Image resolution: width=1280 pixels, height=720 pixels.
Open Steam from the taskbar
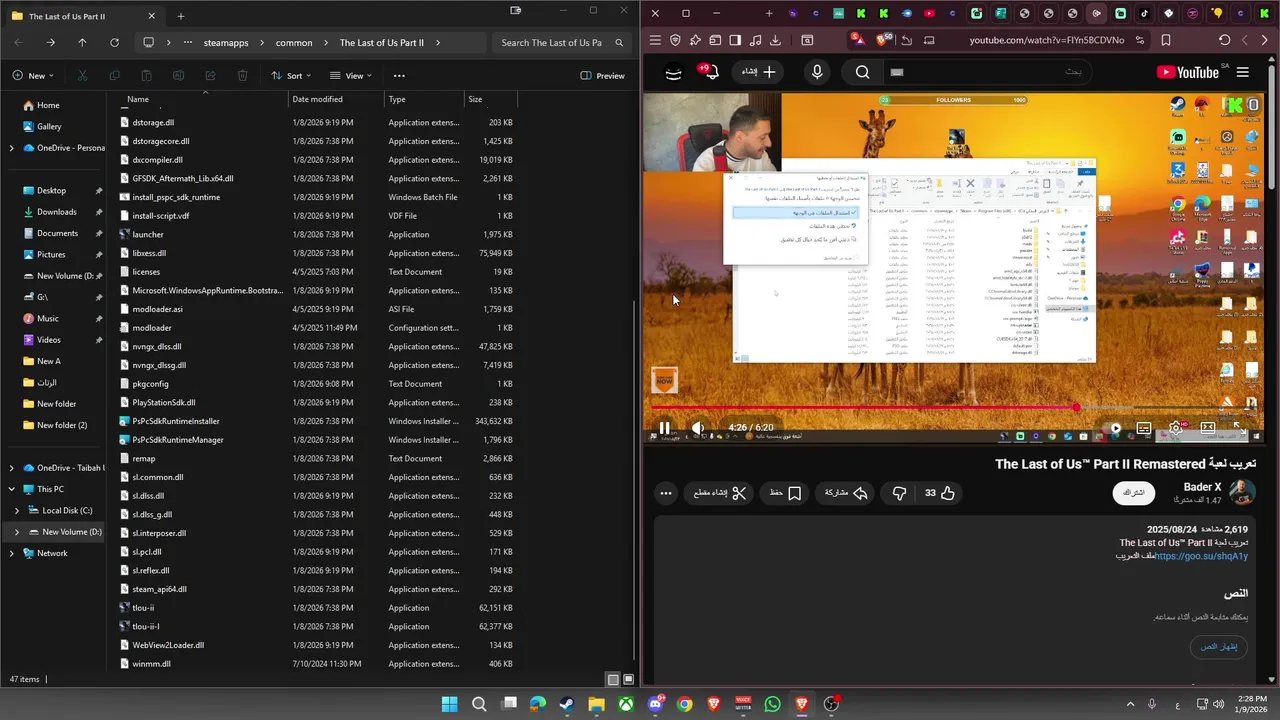pos(567,704)
